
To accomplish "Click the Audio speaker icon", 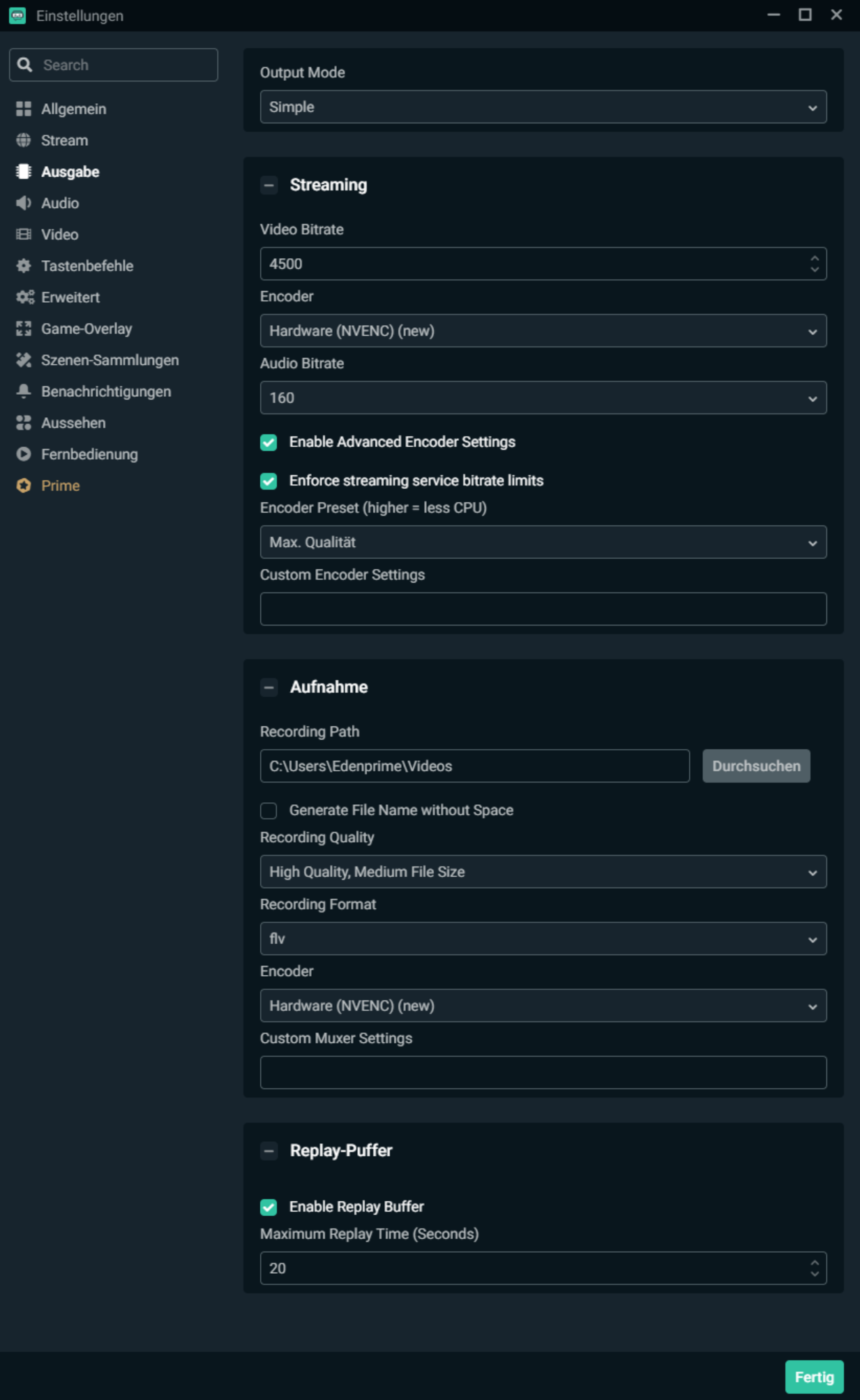I will [x=24, y=203].
